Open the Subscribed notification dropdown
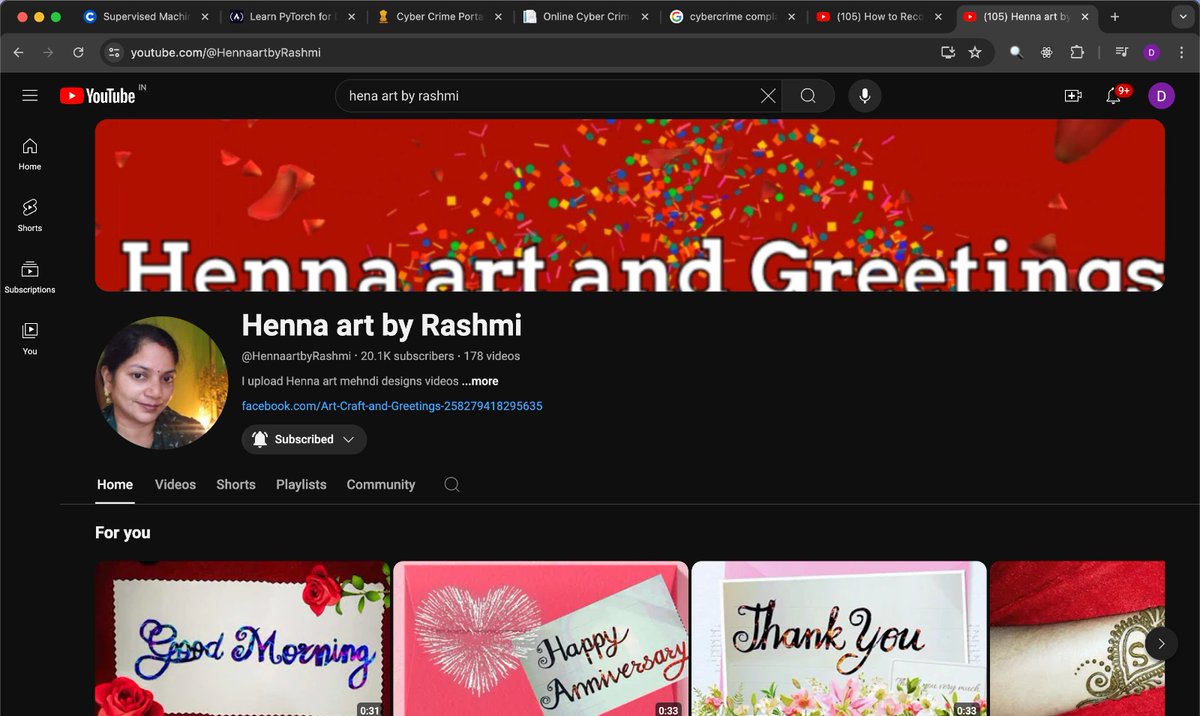This screenshot has width=1200, height=716. tap(304, 439)
